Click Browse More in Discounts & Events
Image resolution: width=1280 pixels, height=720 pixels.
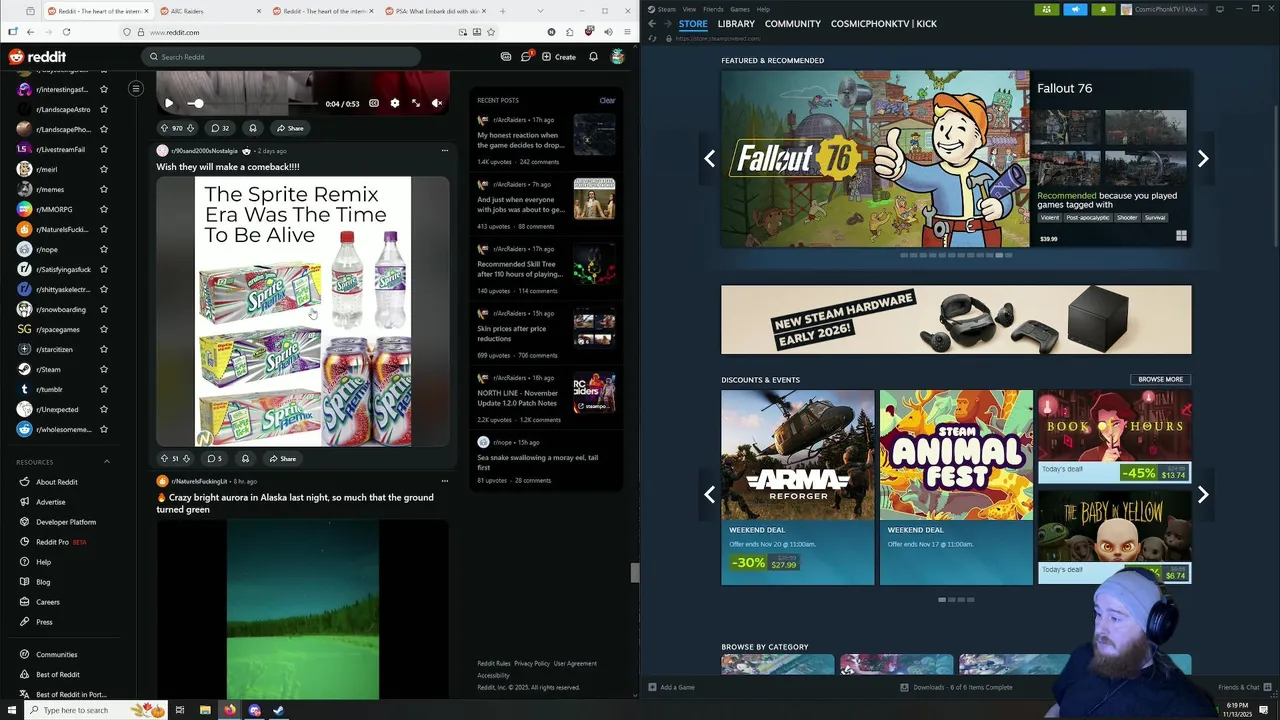pyautogui.click(x=1160, y=379)
